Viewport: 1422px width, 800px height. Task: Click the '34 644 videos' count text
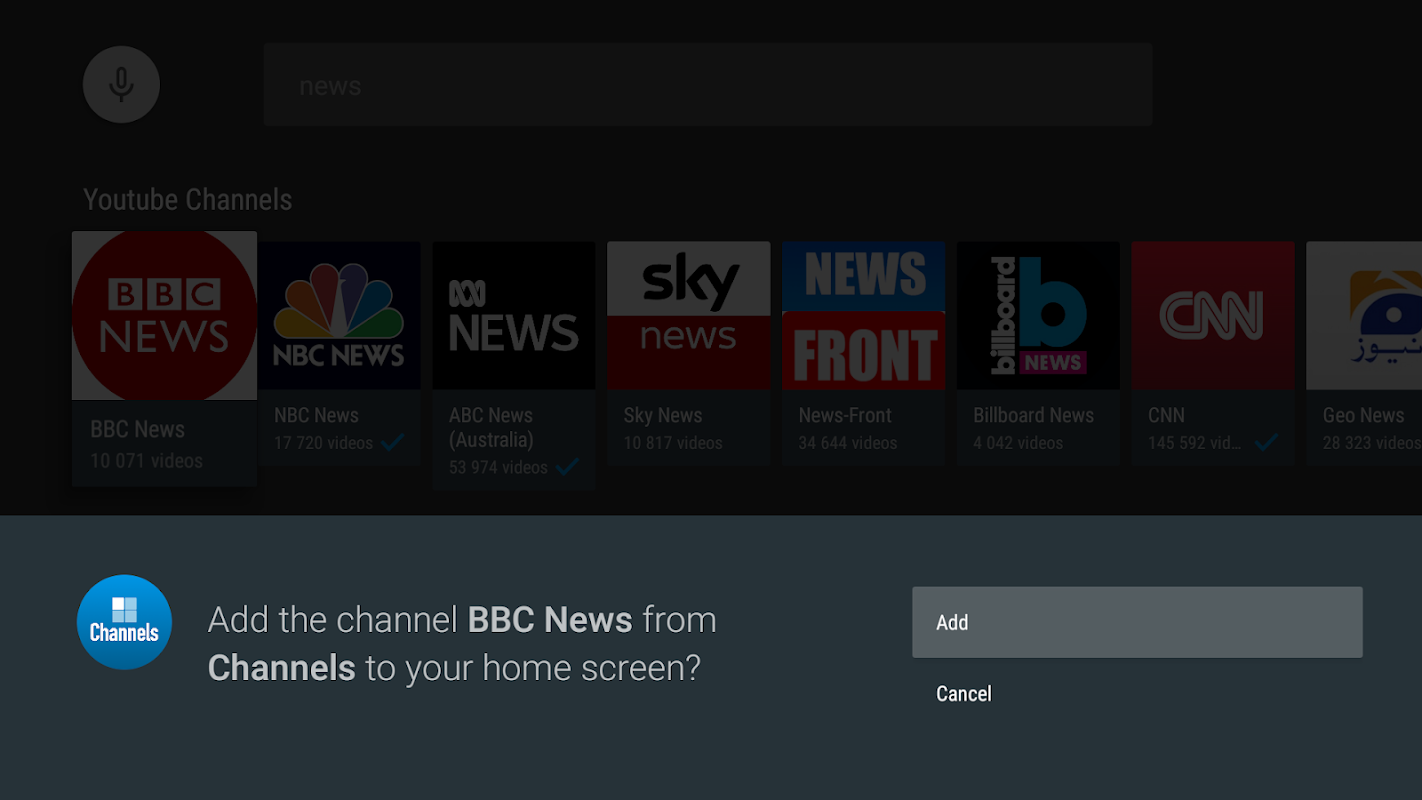848,443
